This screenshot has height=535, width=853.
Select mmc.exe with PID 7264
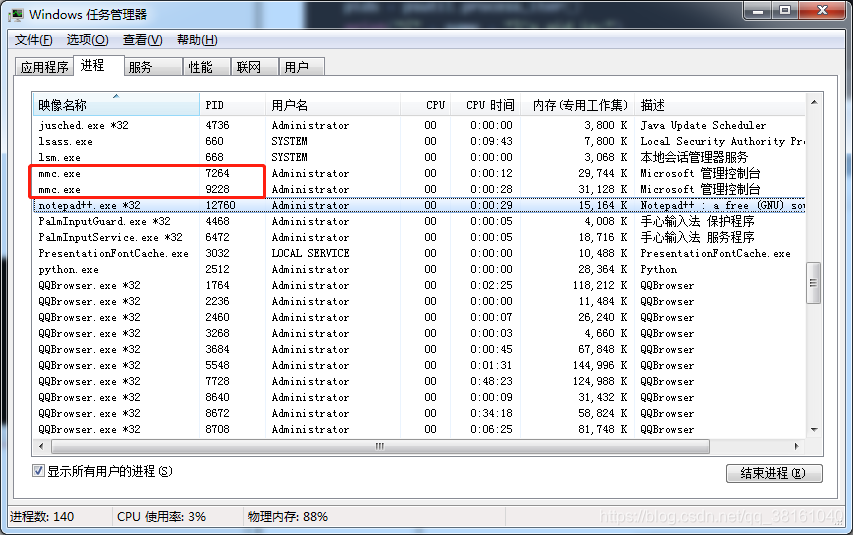[419, 173]
